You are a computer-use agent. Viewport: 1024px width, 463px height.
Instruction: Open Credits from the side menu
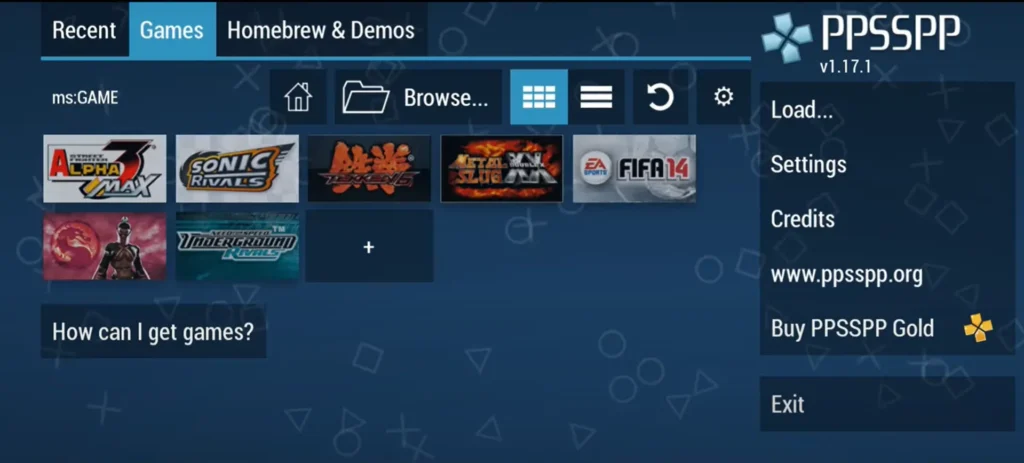click(888, 219)
